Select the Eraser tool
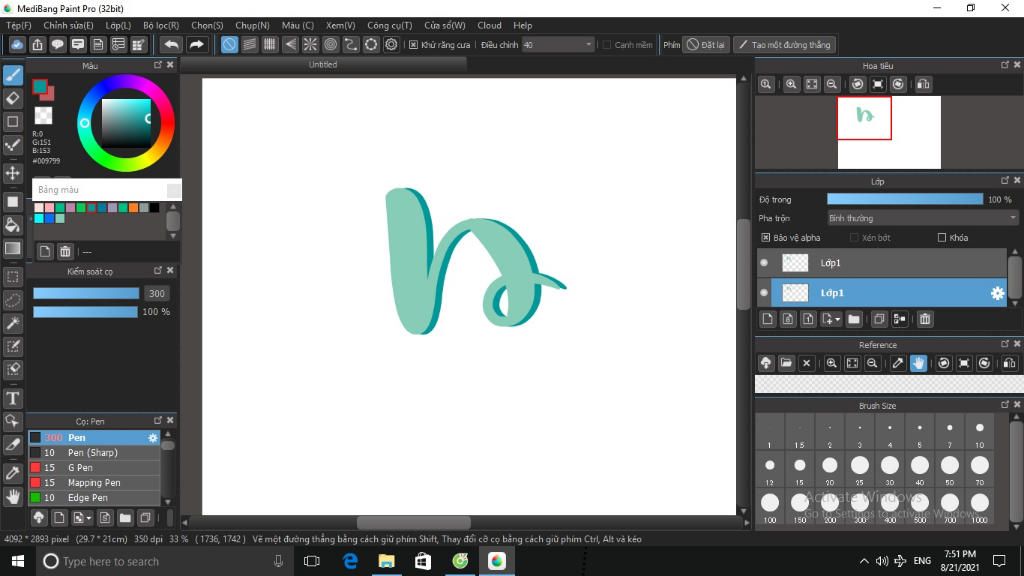The image size is (1024, 576). point(12,99)
